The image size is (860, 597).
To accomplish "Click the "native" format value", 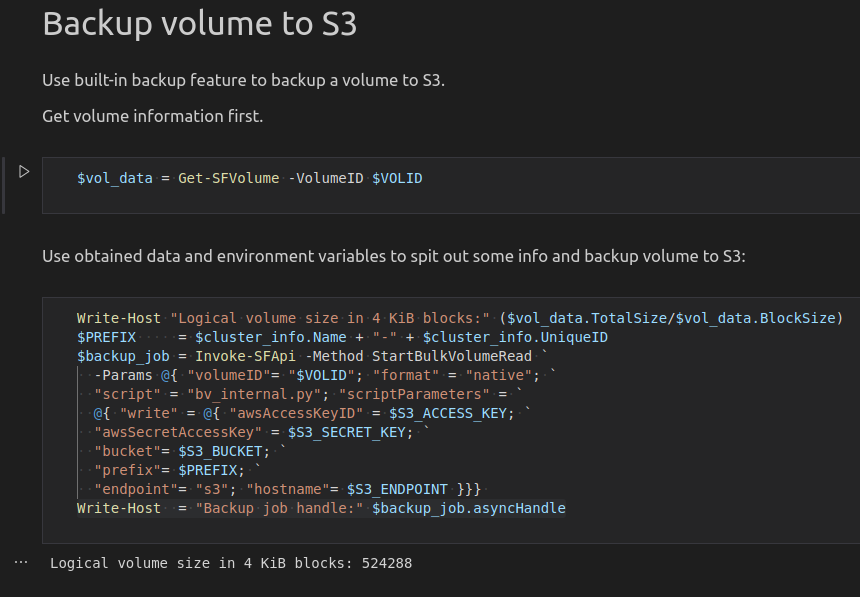I will [x=499, y=375].
